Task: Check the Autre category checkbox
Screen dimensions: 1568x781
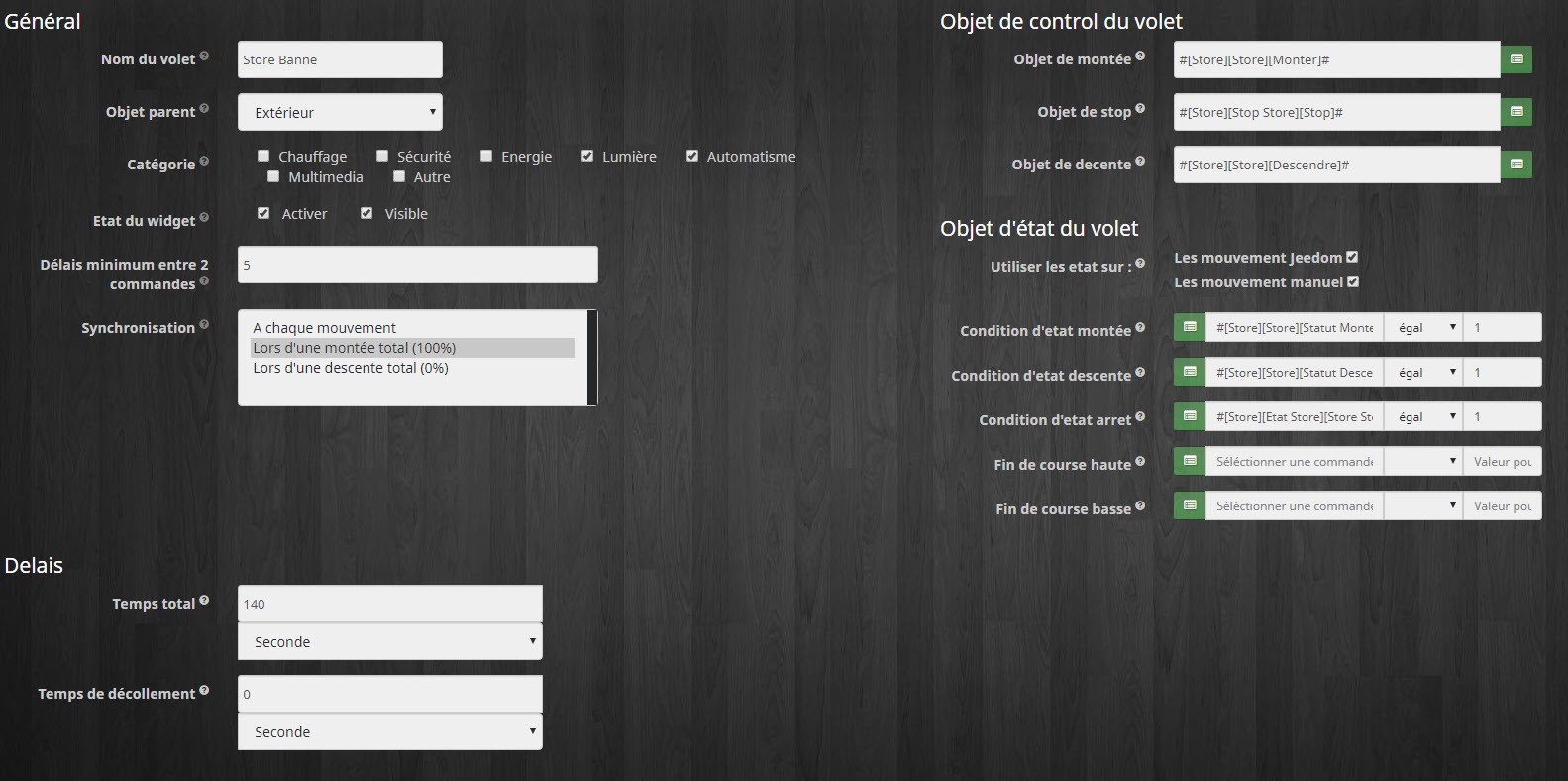Action: pyautogui.click(x=399, y=176)
